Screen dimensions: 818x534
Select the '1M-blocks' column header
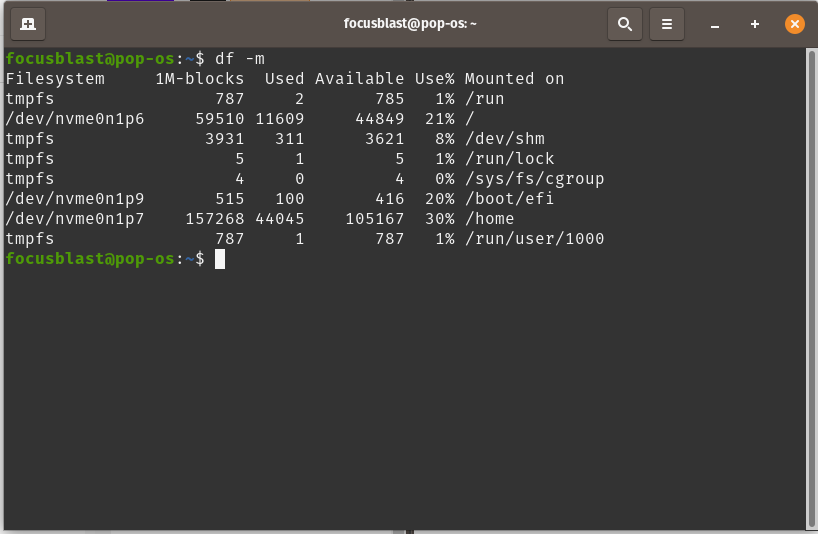click(x=200, y=79)
